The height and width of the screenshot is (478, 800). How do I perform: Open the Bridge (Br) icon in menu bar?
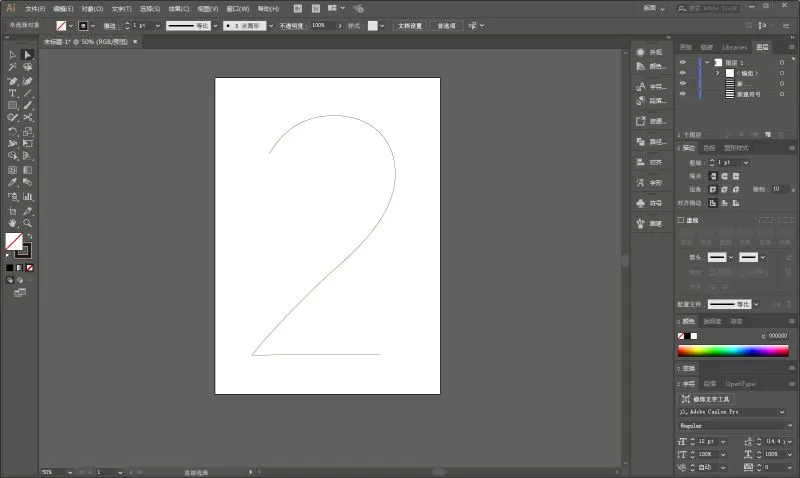pos(298,9)
